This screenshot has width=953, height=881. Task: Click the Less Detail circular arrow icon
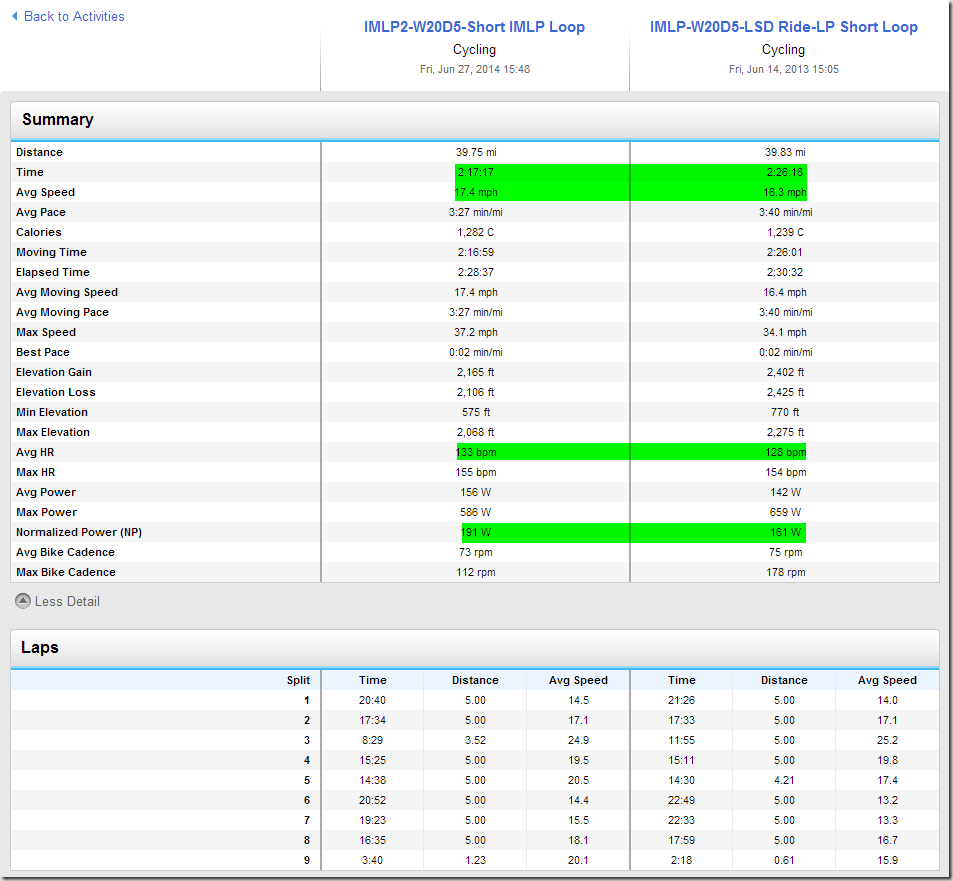pyautogui.click(x=22, y=601)
